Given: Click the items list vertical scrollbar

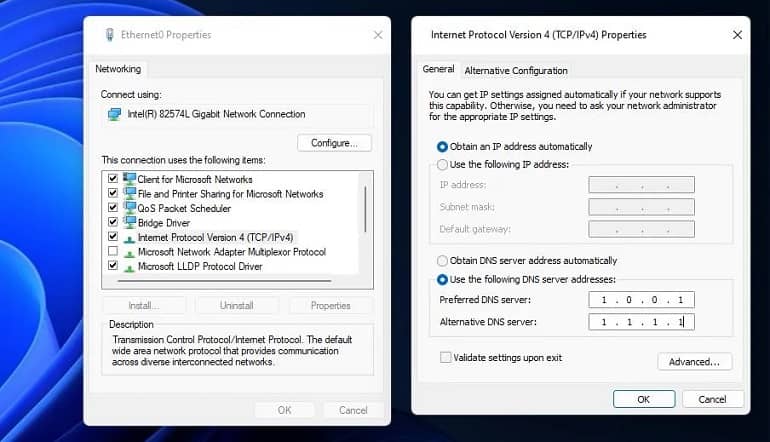Looking at the screenshot, I should coord(365,209).
